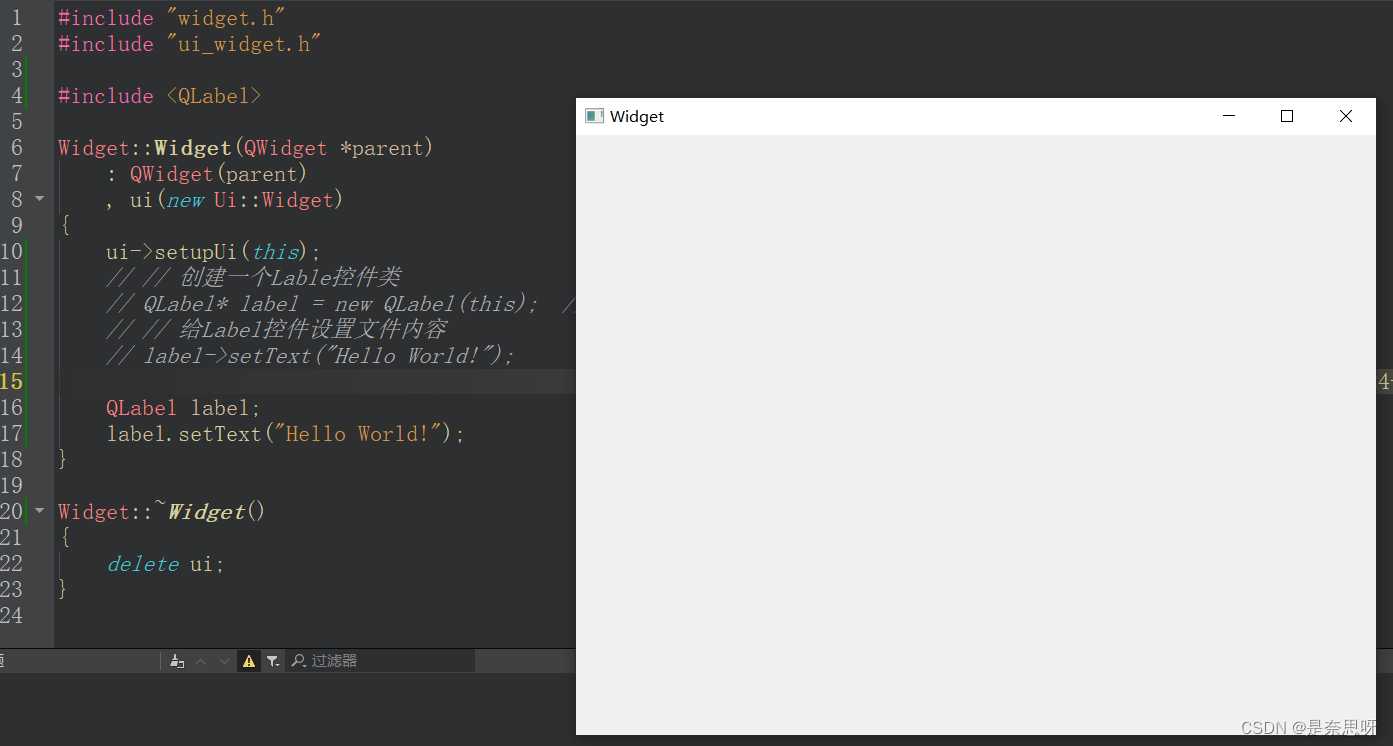Click line number 24 in gutter
Image resolution: width=1393 pixels, height=746 pixels.
click(x=12, y=615)
